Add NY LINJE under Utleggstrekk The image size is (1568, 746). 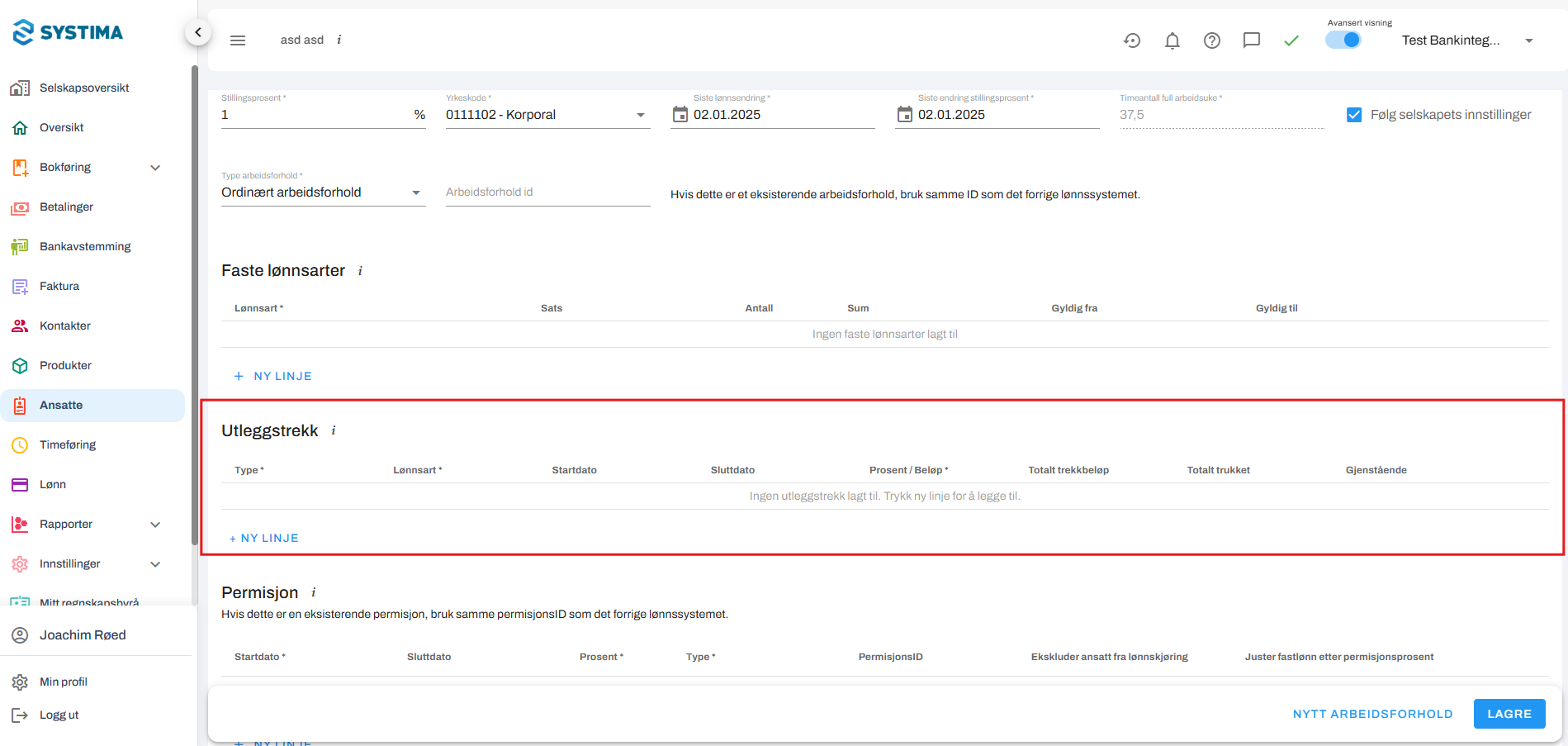click(264, 538)
